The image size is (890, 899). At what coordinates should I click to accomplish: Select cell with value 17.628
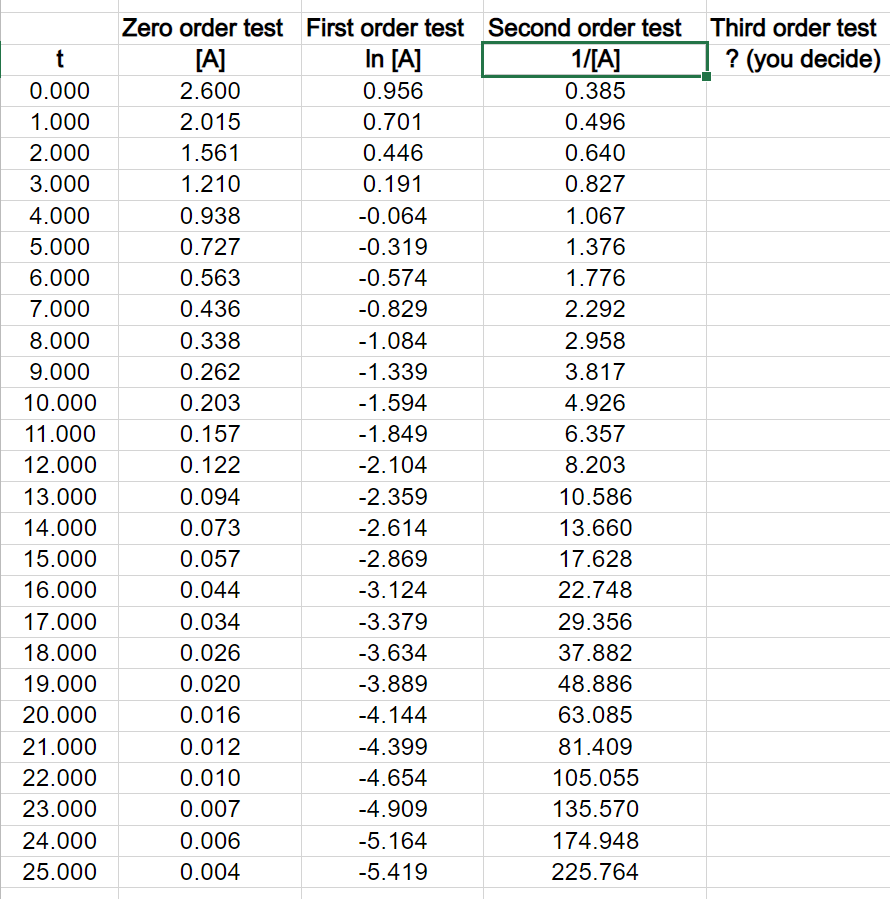pyautogui.click(x=595, y=559)
